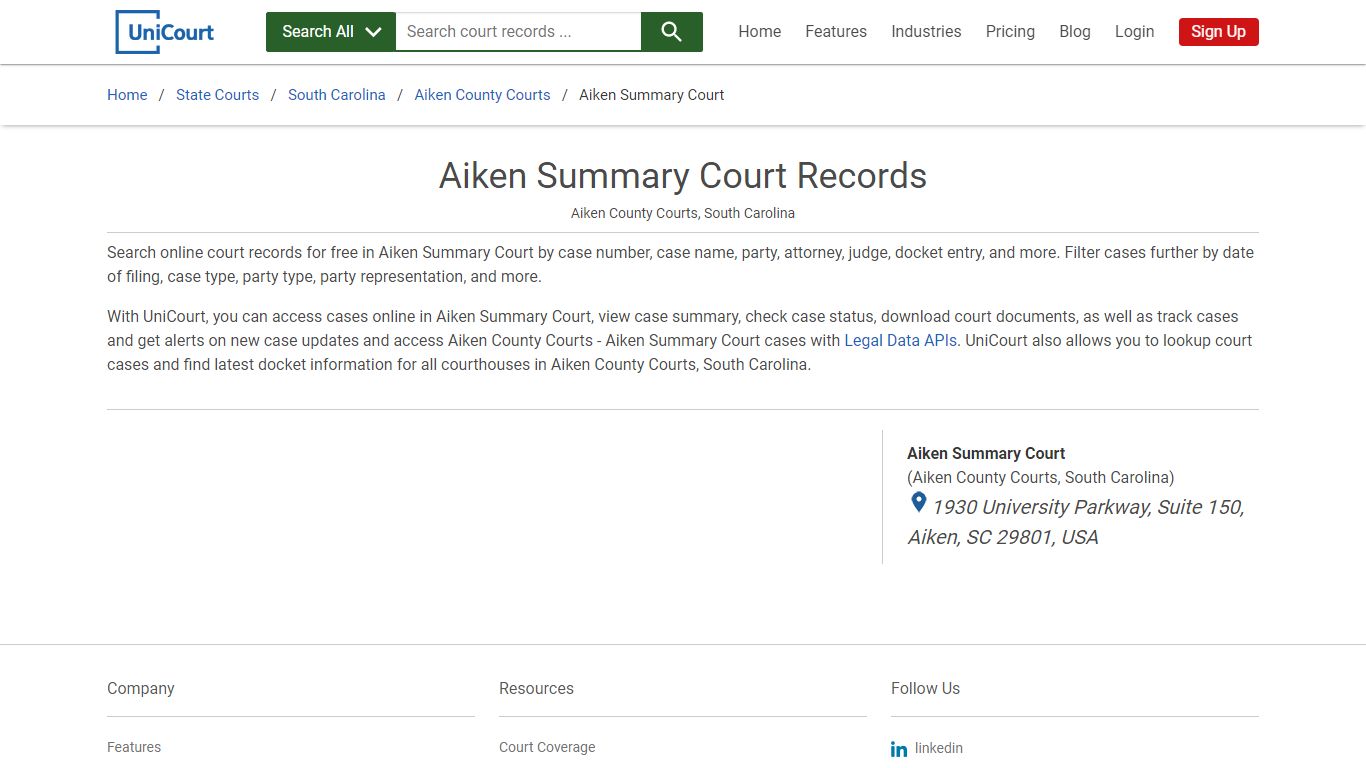Viewport: 1366px width, 768px height.
Task: Open the linkedin text link
Action: pos(939,748)
